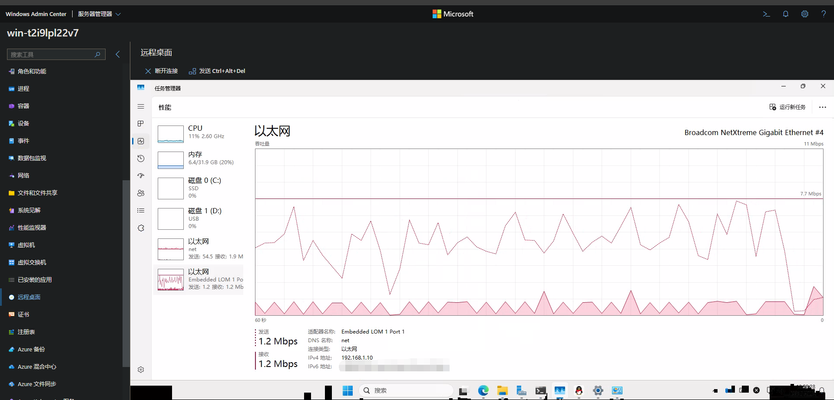Open Settings gear in remote taskbar
The height and width of the screenshot is (400, 834).
pyautogui.click(x=598, y=390)
